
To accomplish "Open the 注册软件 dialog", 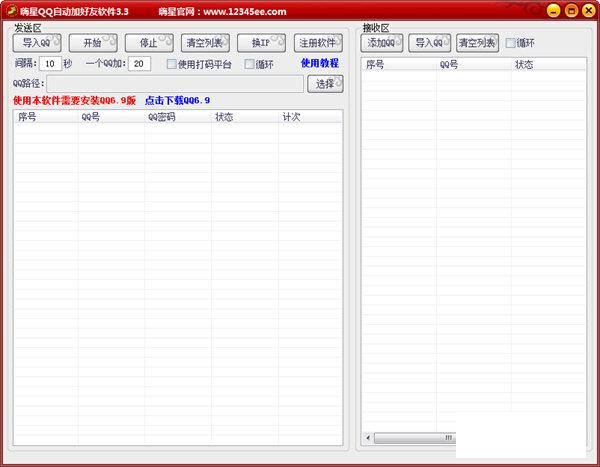I will 318,43.
